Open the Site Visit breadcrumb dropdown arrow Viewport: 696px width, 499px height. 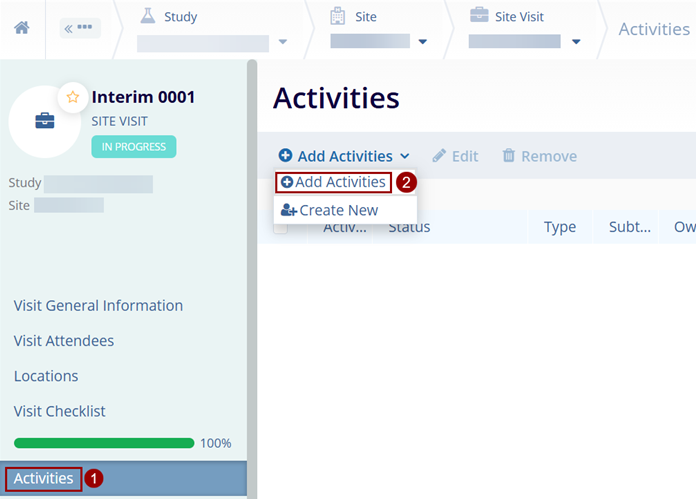[x=575, y=42]
